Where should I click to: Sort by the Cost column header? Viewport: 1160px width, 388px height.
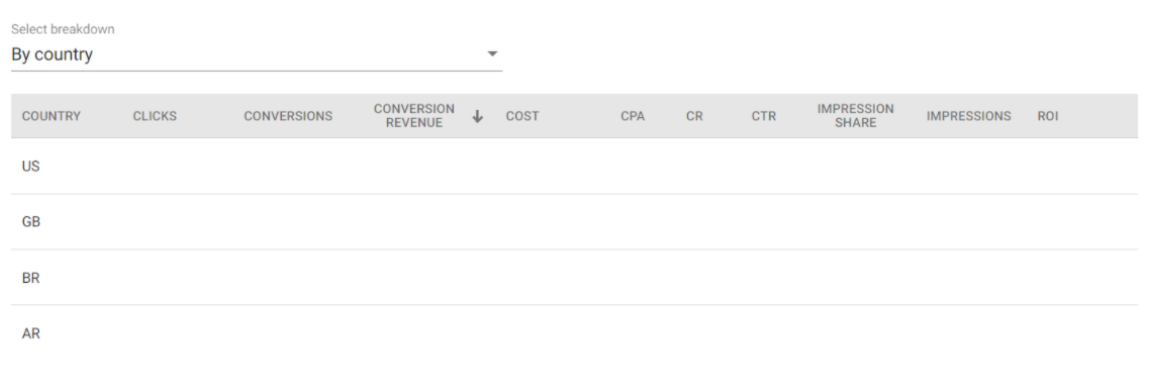point(522,116)
